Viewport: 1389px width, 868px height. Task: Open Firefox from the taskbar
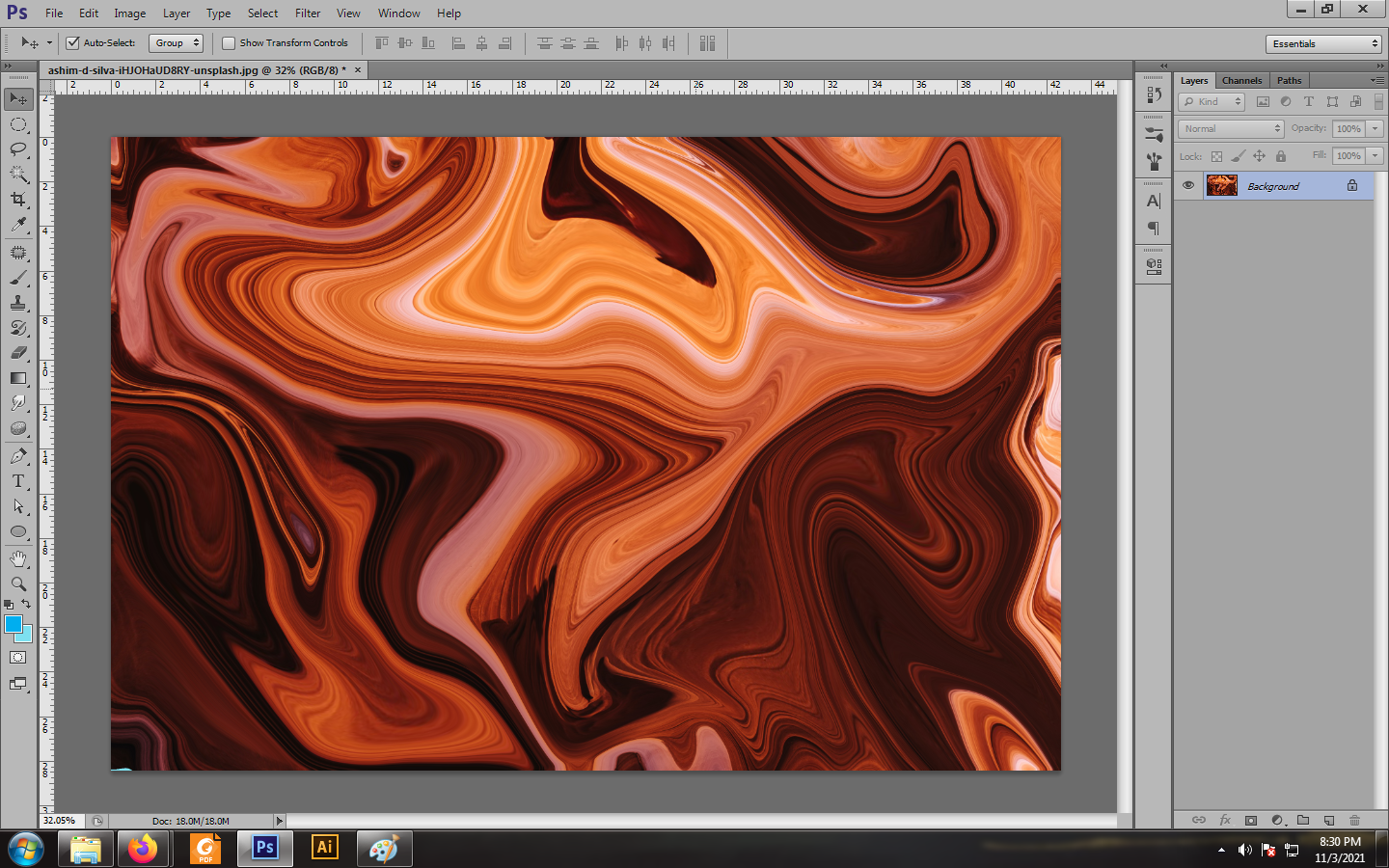(x=143, y=849)
